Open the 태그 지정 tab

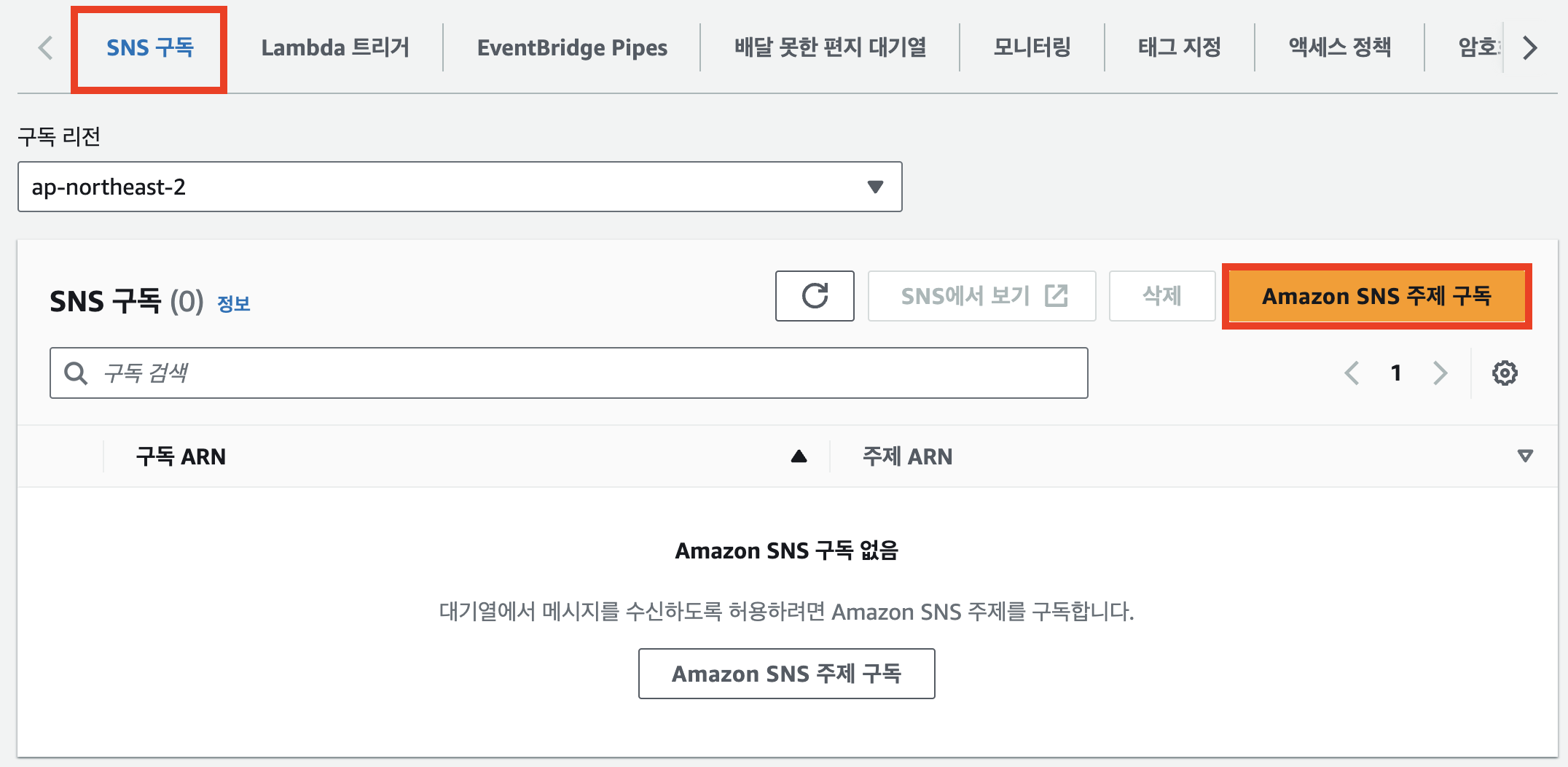click(1180, 47)
